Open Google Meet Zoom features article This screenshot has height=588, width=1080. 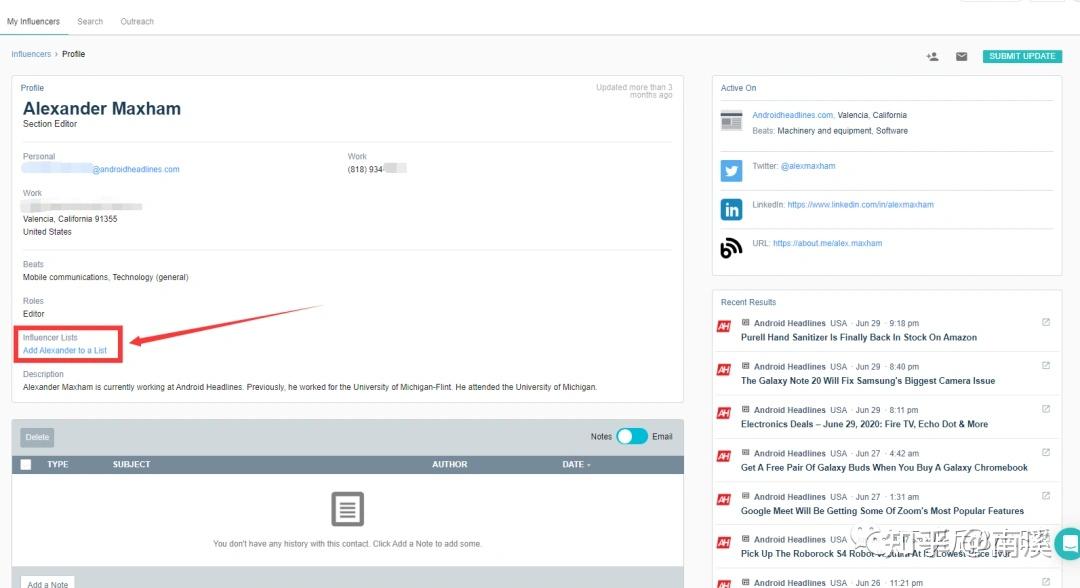[x=882, y=511]
